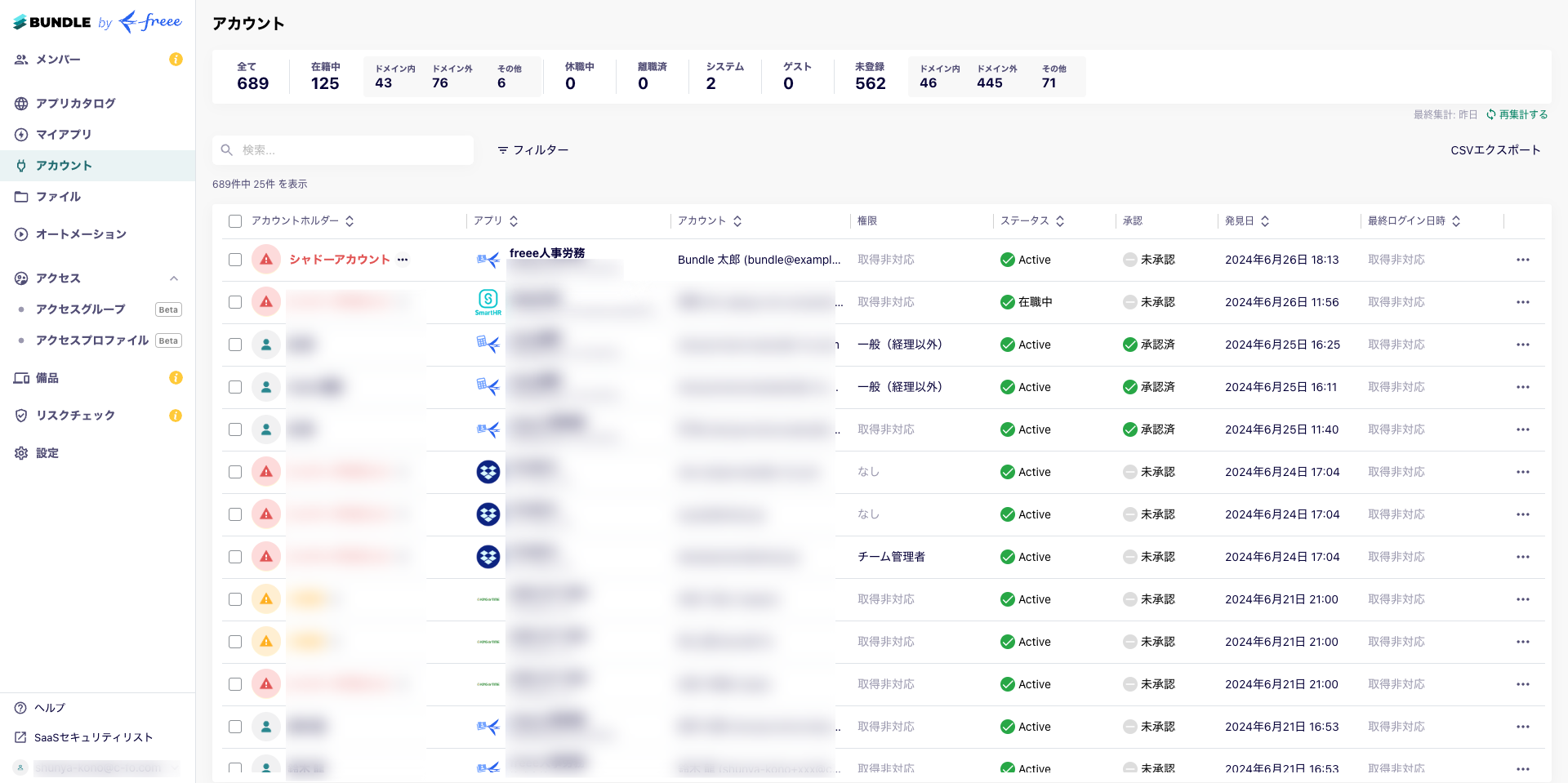The width and height of the screenshot is (1568, 783).
Task: Click the info badge next to リスクチェック
Action: 176,416
